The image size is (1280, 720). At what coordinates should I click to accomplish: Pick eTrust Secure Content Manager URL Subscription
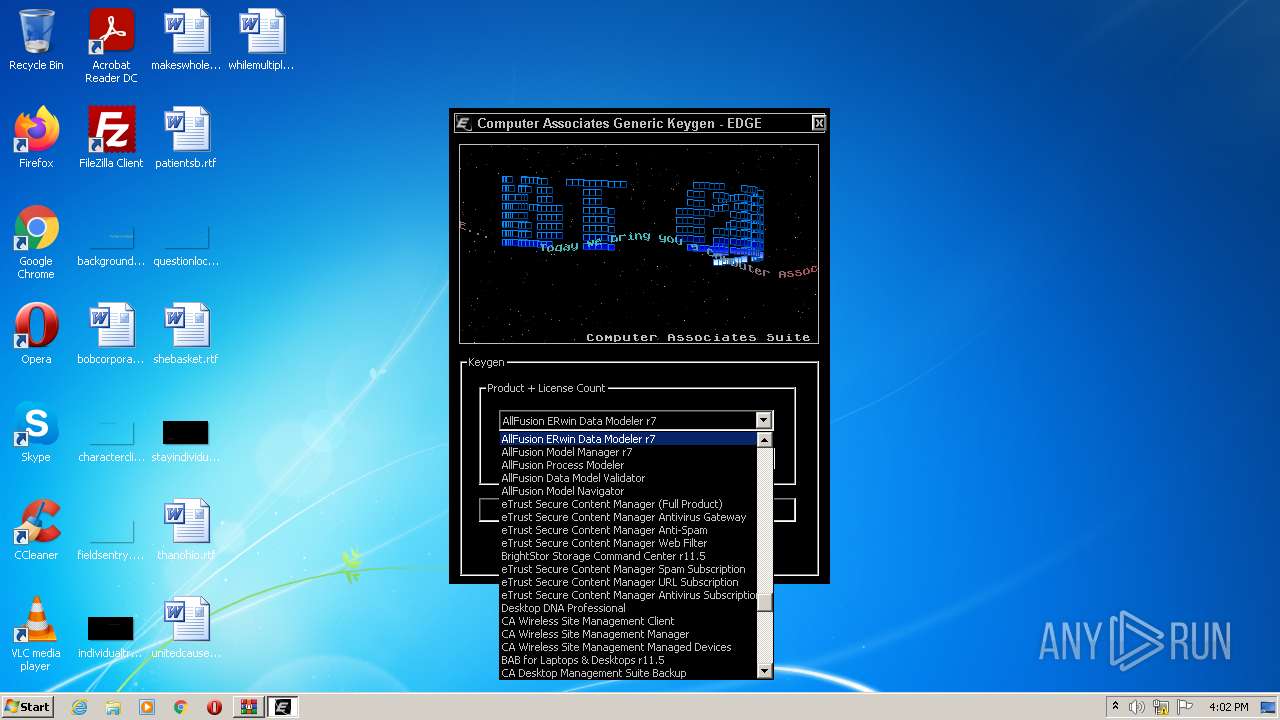pyautogui.click(x=628, y=582)
